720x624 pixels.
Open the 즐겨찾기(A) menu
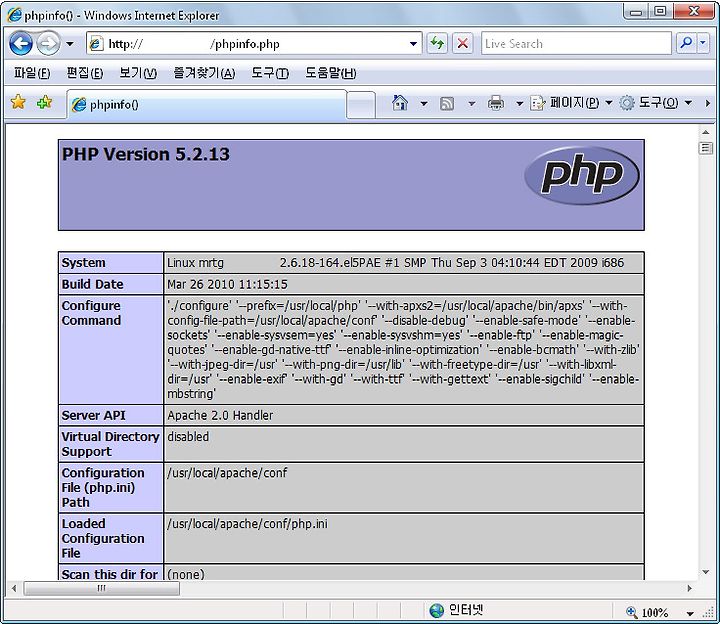204,73
